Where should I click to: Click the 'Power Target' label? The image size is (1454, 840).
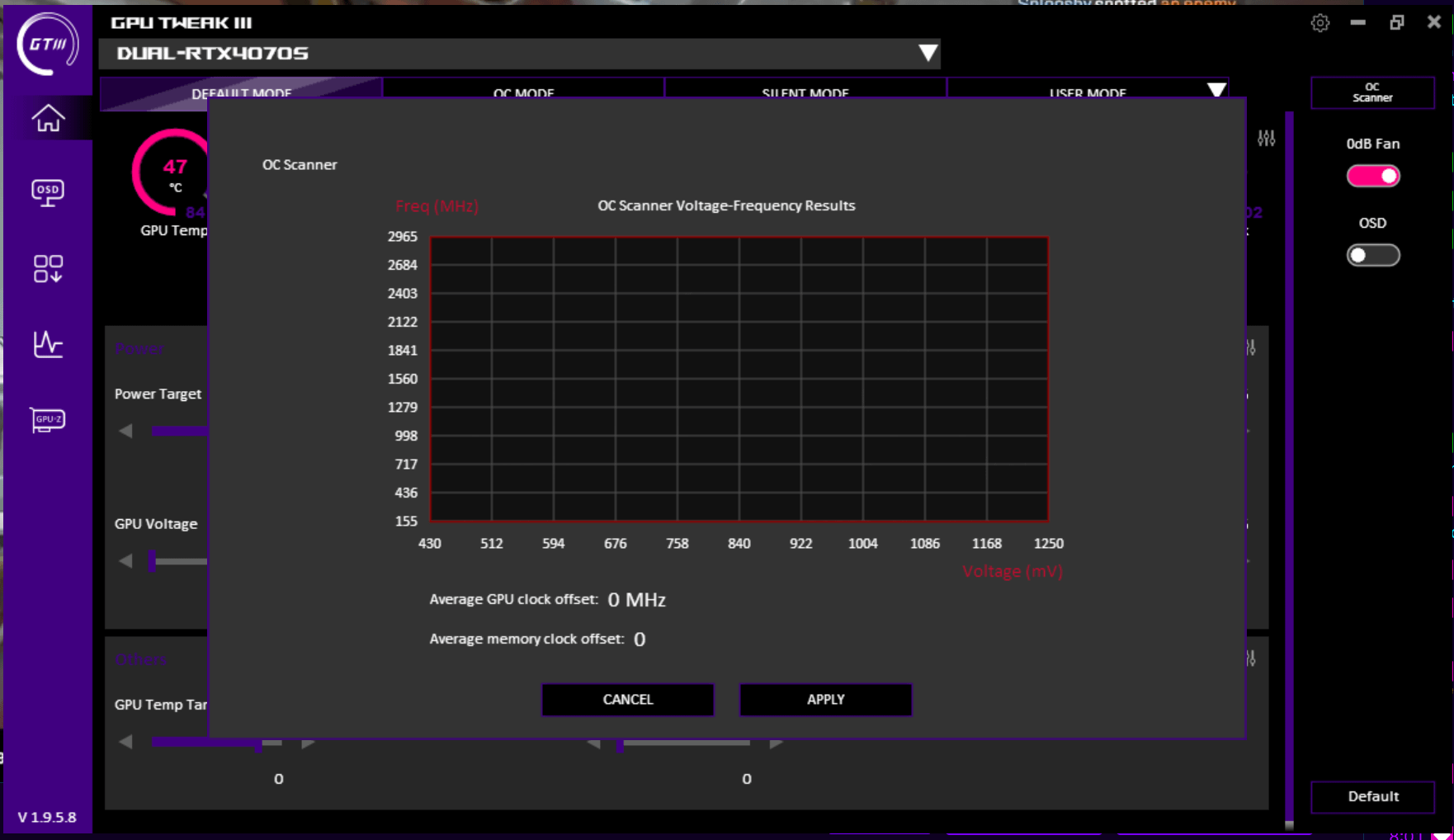[x=158, y=394]
